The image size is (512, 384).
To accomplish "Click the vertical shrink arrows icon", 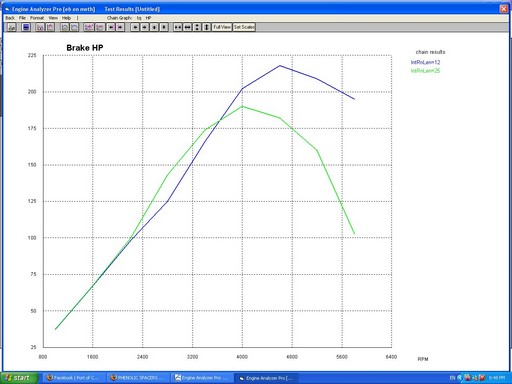I will click(197, 27).
